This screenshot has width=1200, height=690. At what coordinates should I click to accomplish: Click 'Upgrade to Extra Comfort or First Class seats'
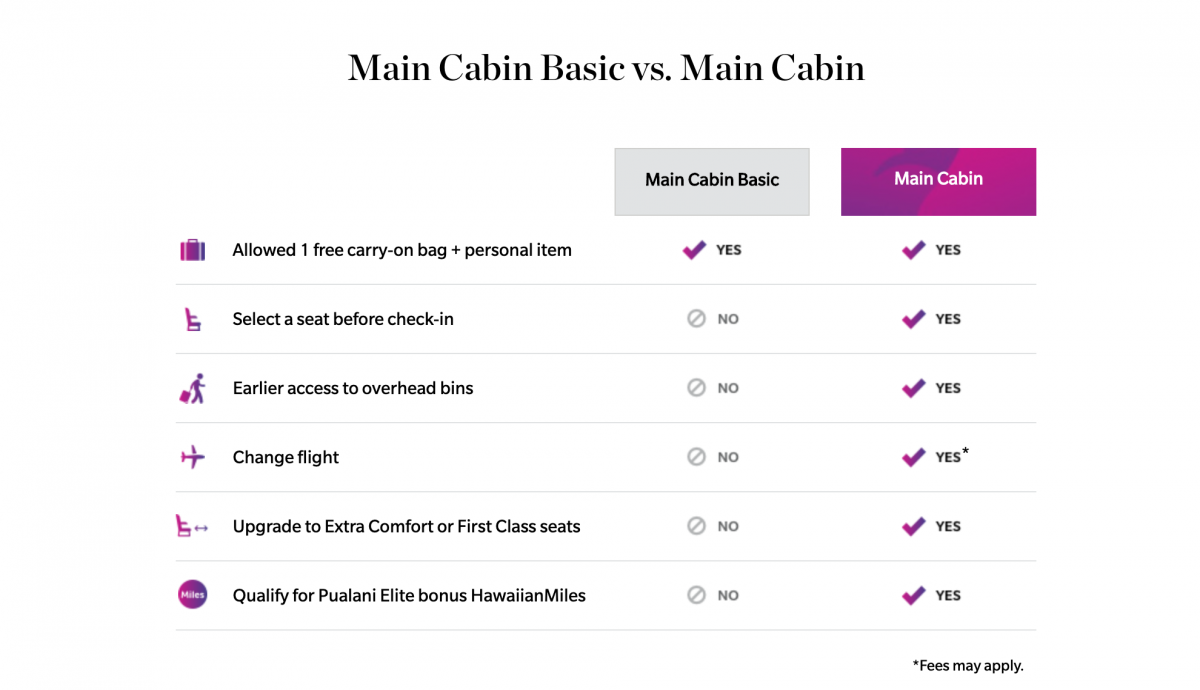coord(406,526)
